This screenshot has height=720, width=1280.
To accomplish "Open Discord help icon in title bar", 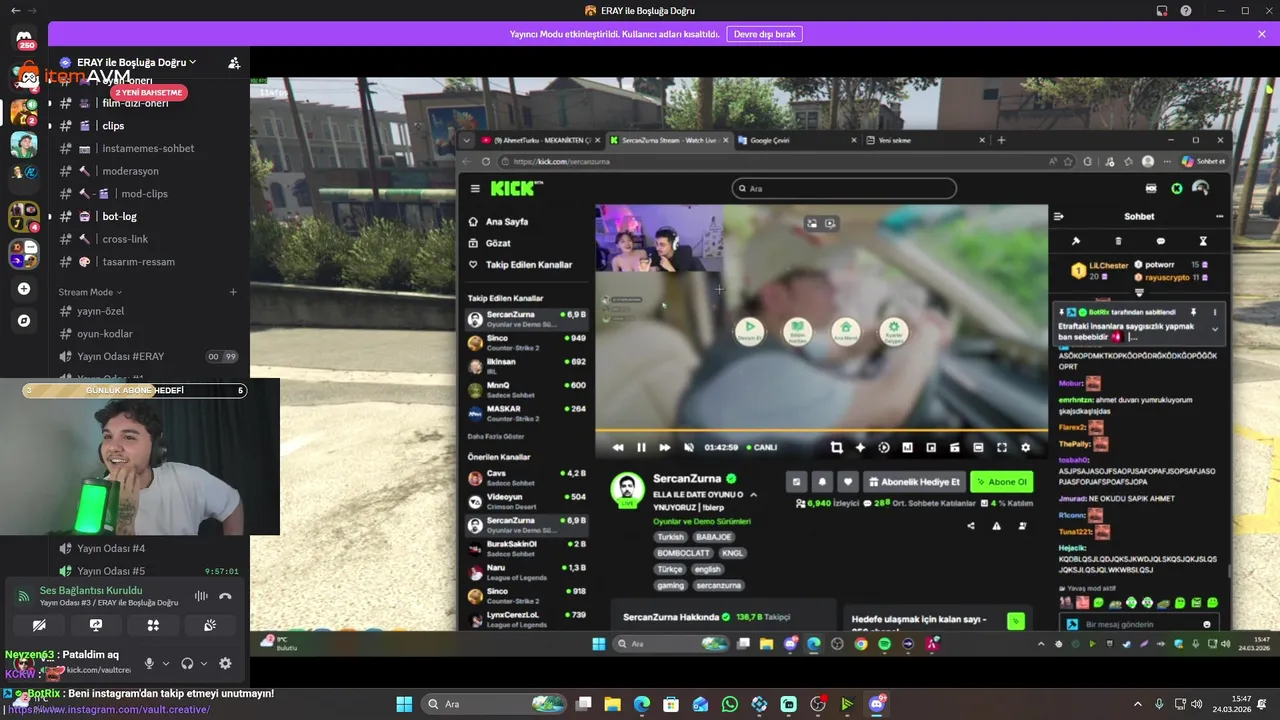I will pyautogui.click(x=1186, y=11).
